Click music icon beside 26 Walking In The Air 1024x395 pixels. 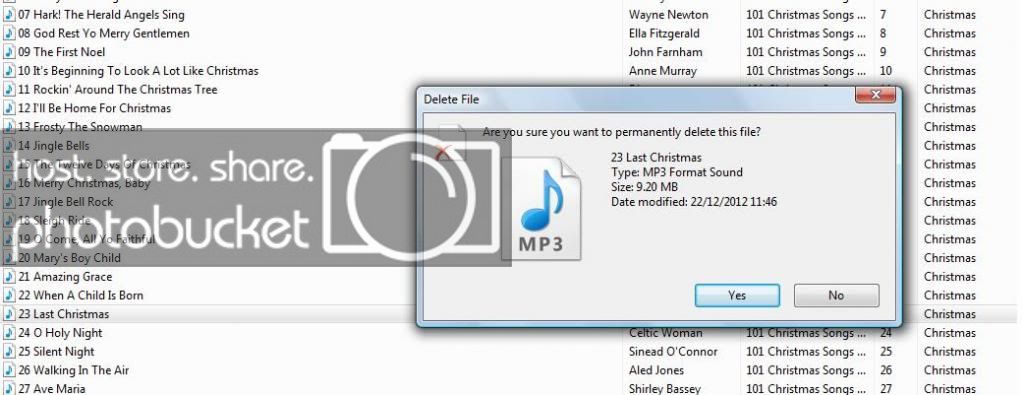(x=9, y=370)
